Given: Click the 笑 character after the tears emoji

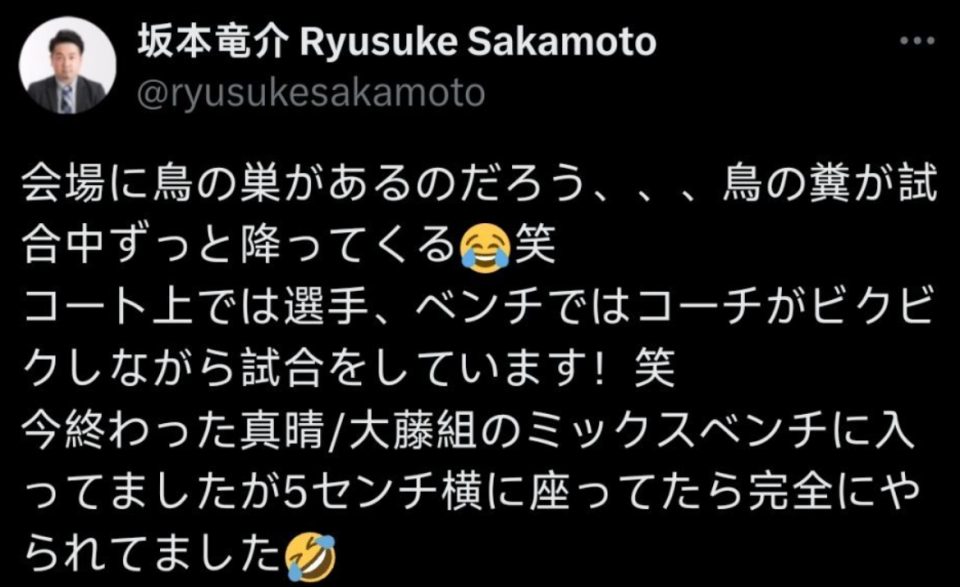Looking at the screenshot, I should coord(535,246).
